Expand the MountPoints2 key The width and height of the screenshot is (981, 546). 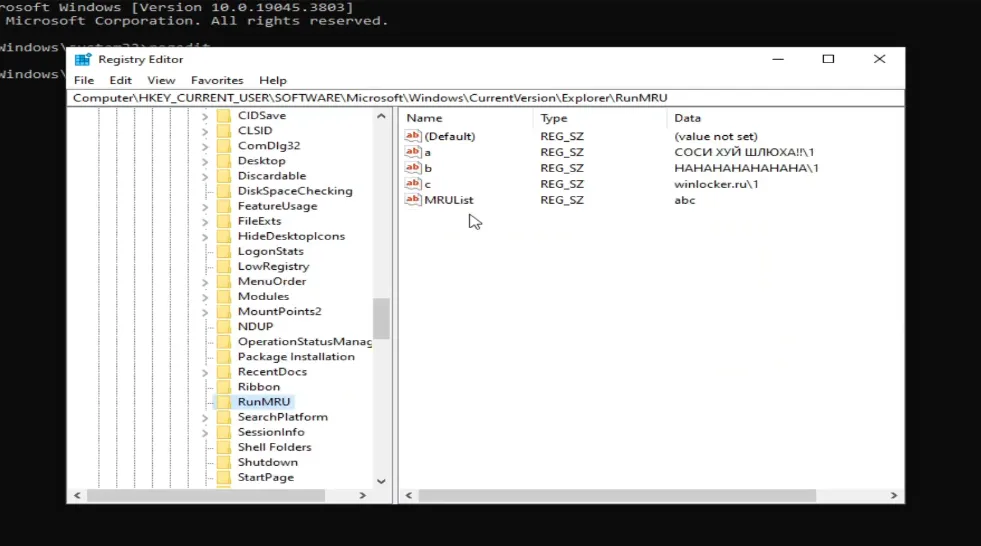pos(205,311)
